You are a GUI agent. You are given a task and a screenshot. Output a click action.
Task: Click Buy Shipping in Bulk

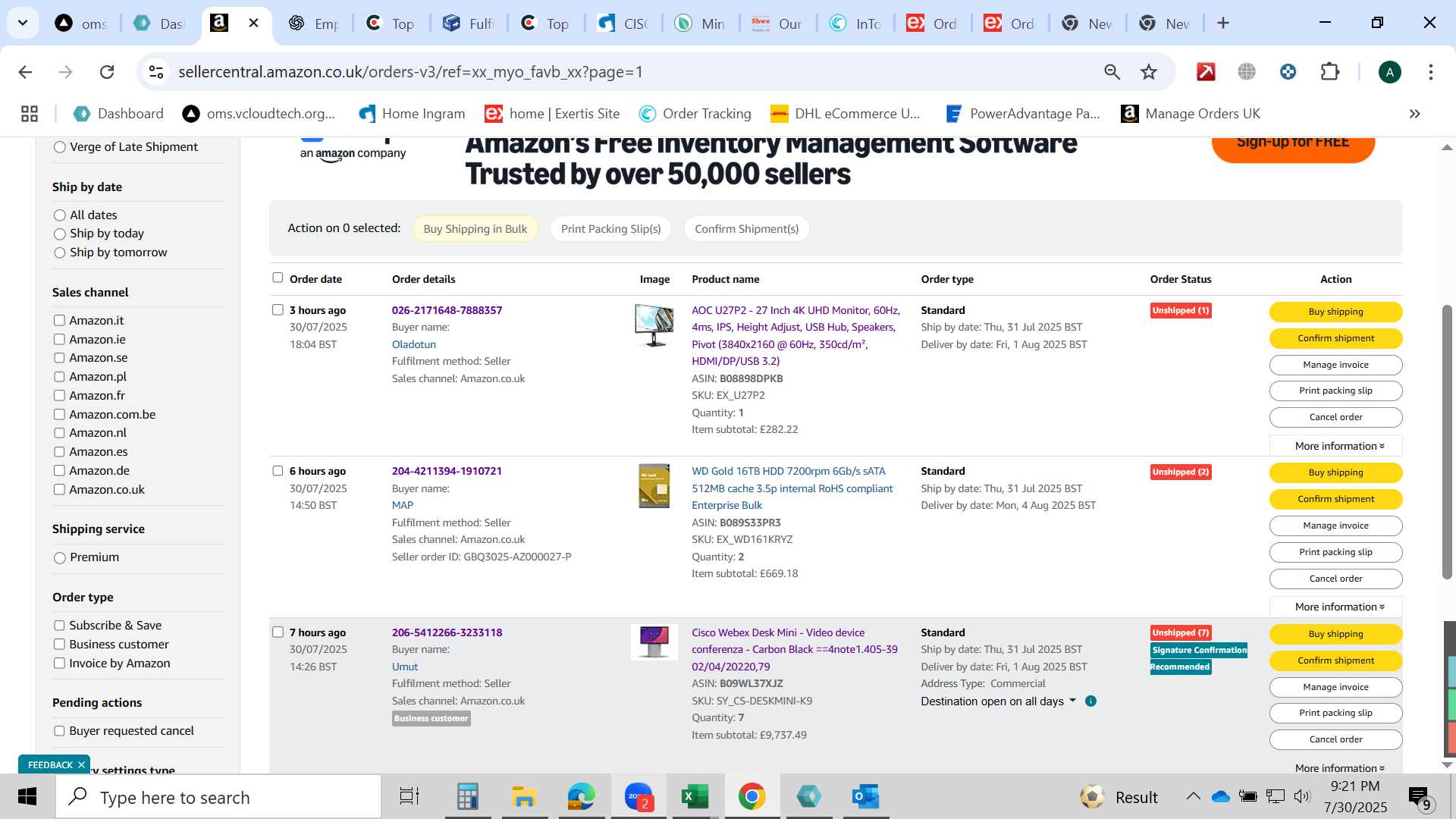click(475, 229)
